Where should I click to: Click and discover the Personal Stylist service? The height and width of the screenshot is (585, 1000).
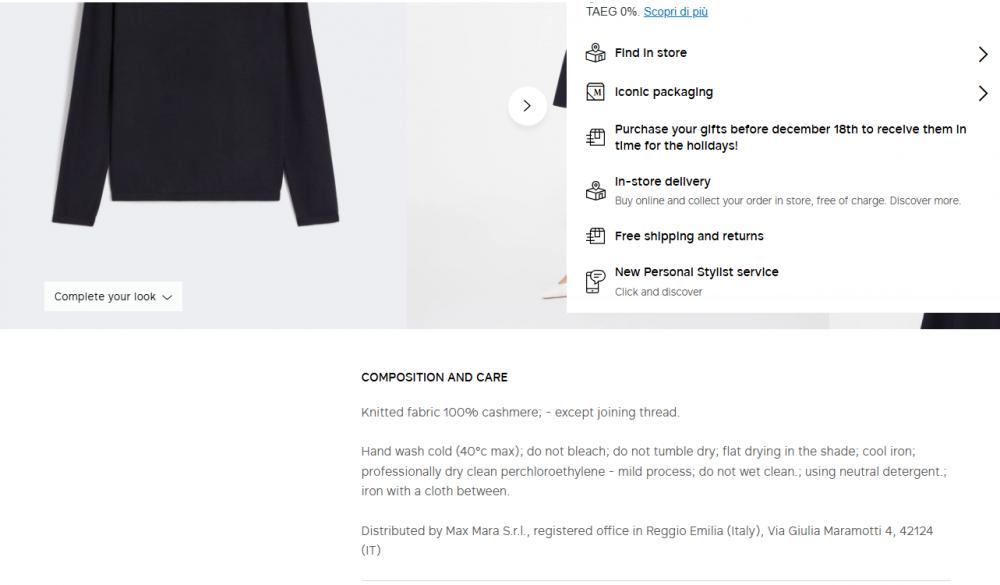tap(659, 291)
